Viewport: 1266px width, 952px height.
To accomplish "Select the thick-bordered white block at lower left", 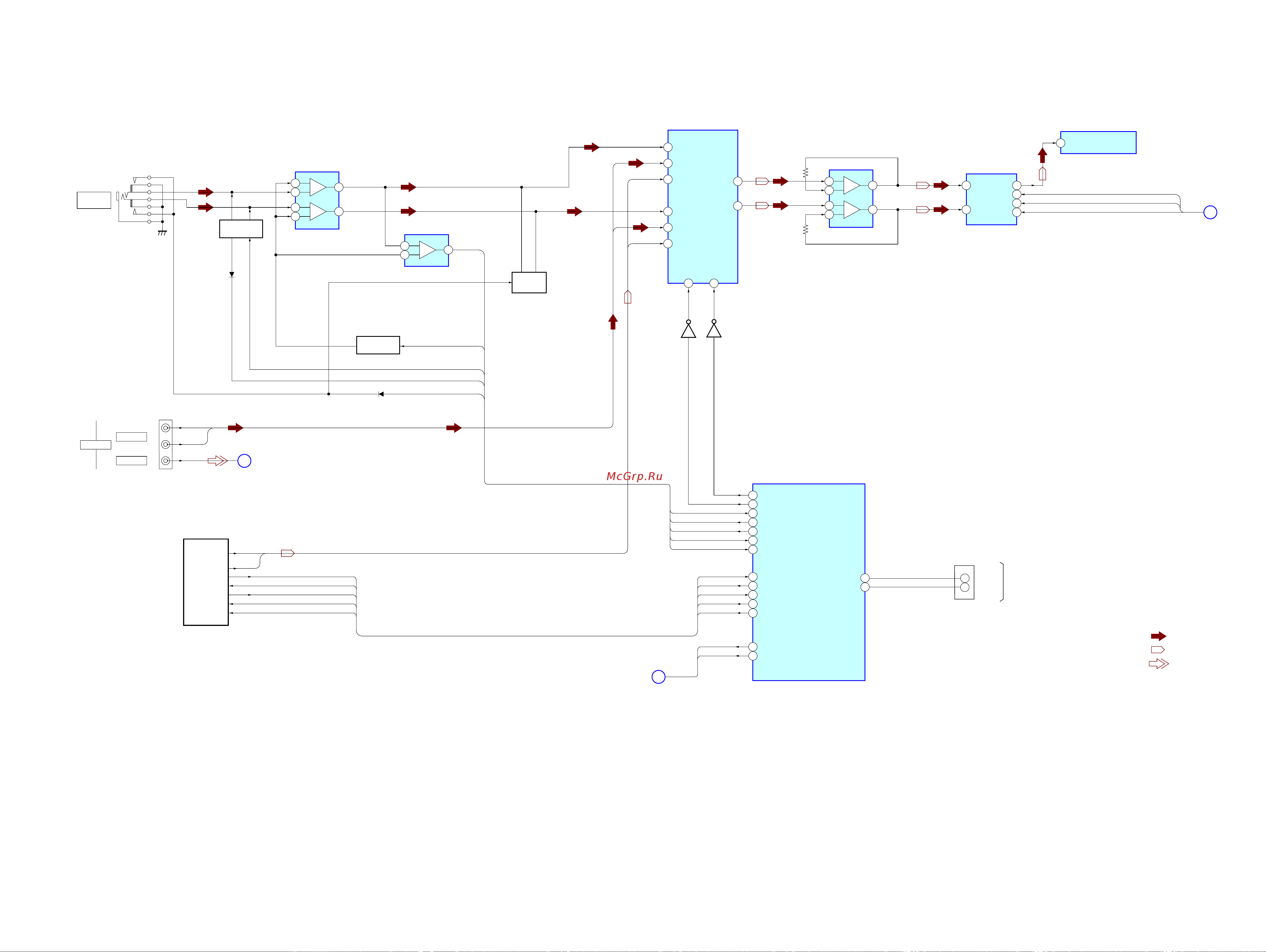I will [206, 582].
